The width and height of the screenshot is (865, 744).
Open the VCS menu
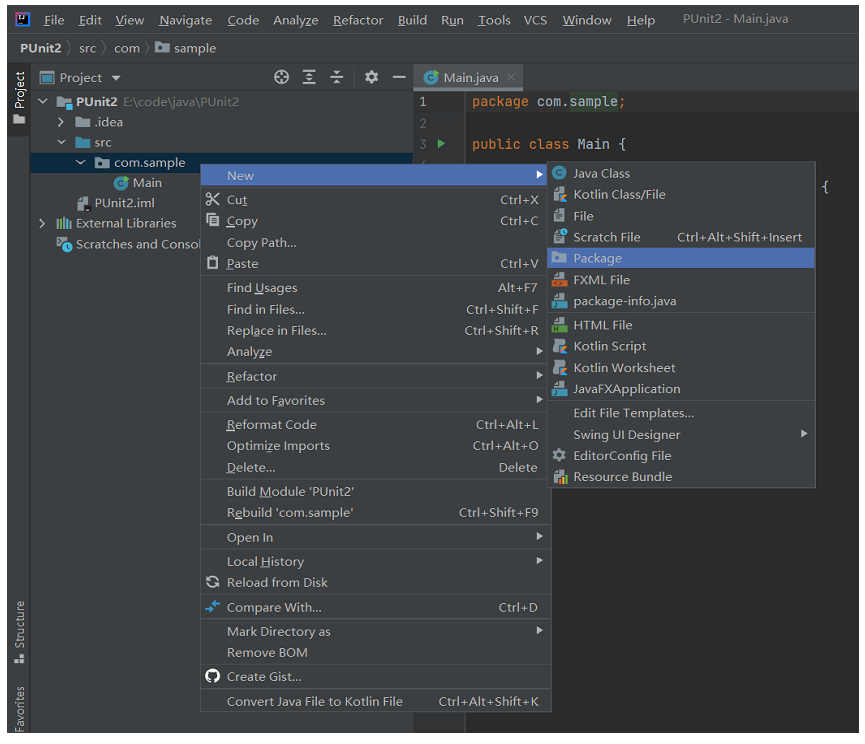[535, 20]
